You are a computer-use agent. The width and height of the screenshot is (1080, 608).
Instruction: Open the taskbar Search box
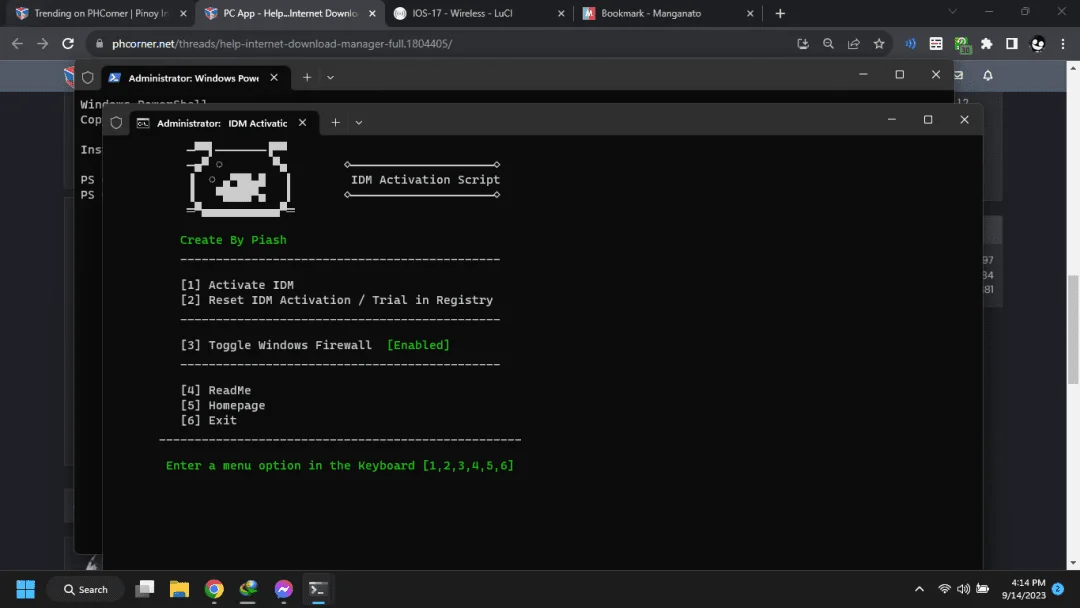tap(85, 589)
